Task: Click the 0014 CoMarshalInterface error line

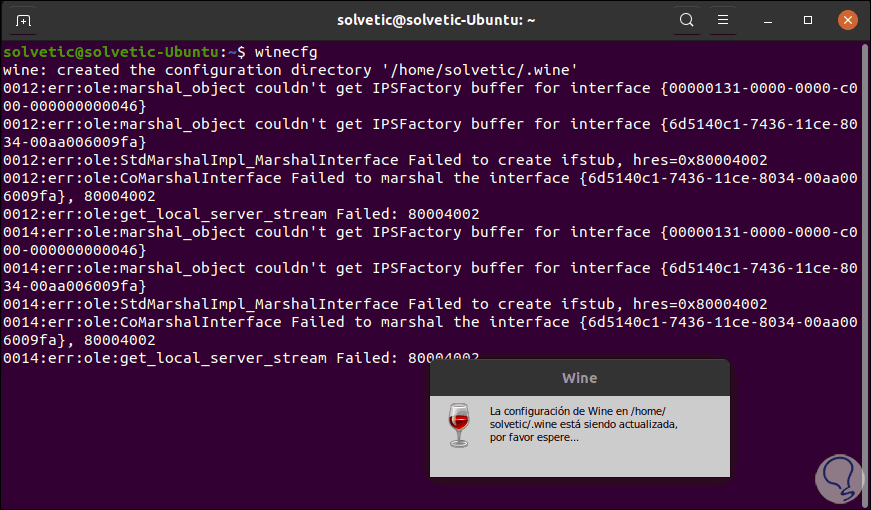Action: click(400, 322)
